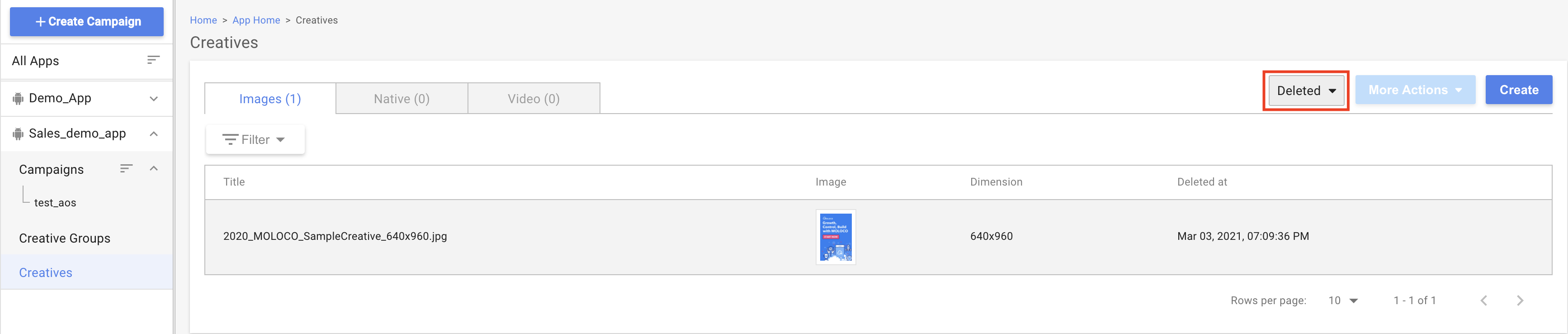Click the All Apps sort icon

(x=153, y=60)
